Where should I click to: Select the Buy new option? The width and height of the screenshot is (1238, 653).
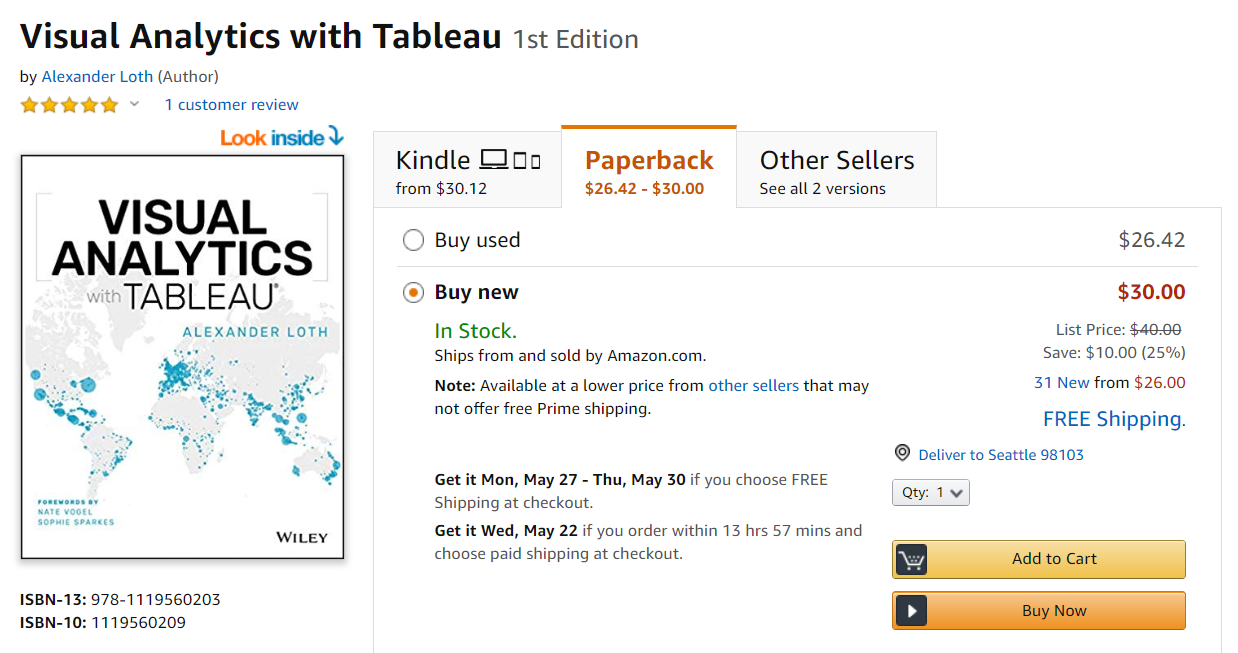coord(413,292)
